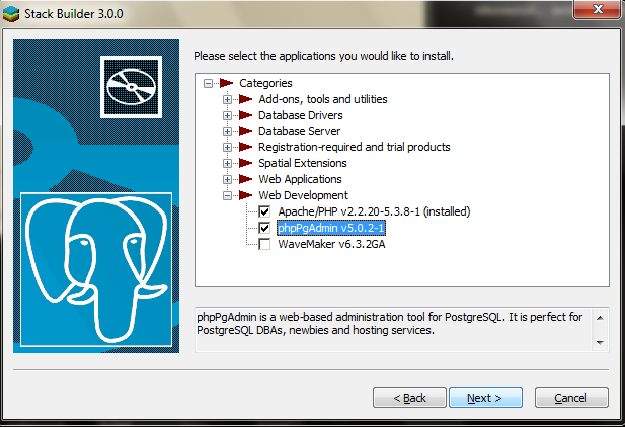
Task: Click the flag icon beside Add-ons, tools and utilities
Action: (x=246, y=99)
